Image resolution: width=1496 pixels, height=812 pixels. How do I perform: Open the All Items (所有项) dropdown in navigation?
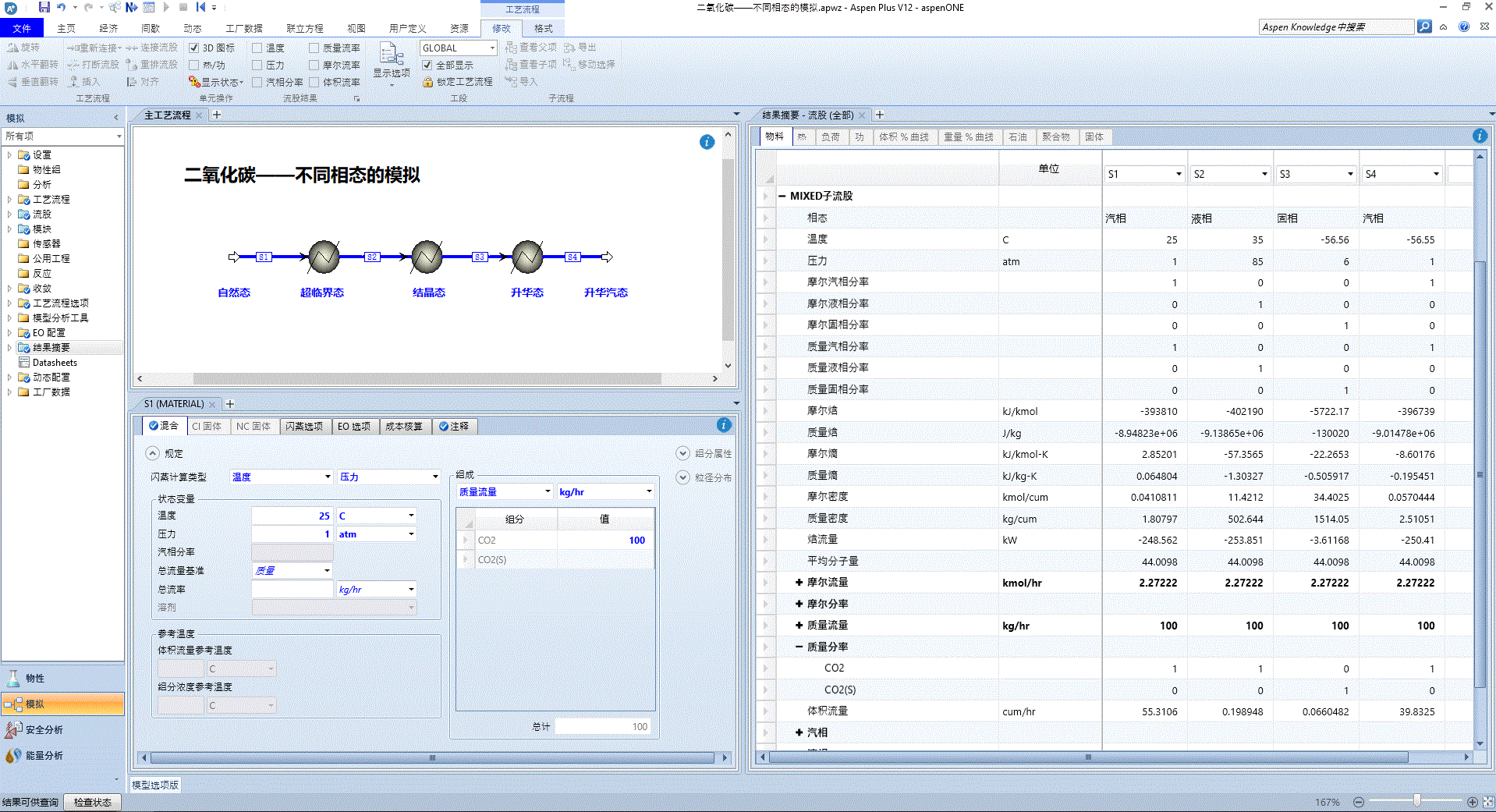(119, 137)
